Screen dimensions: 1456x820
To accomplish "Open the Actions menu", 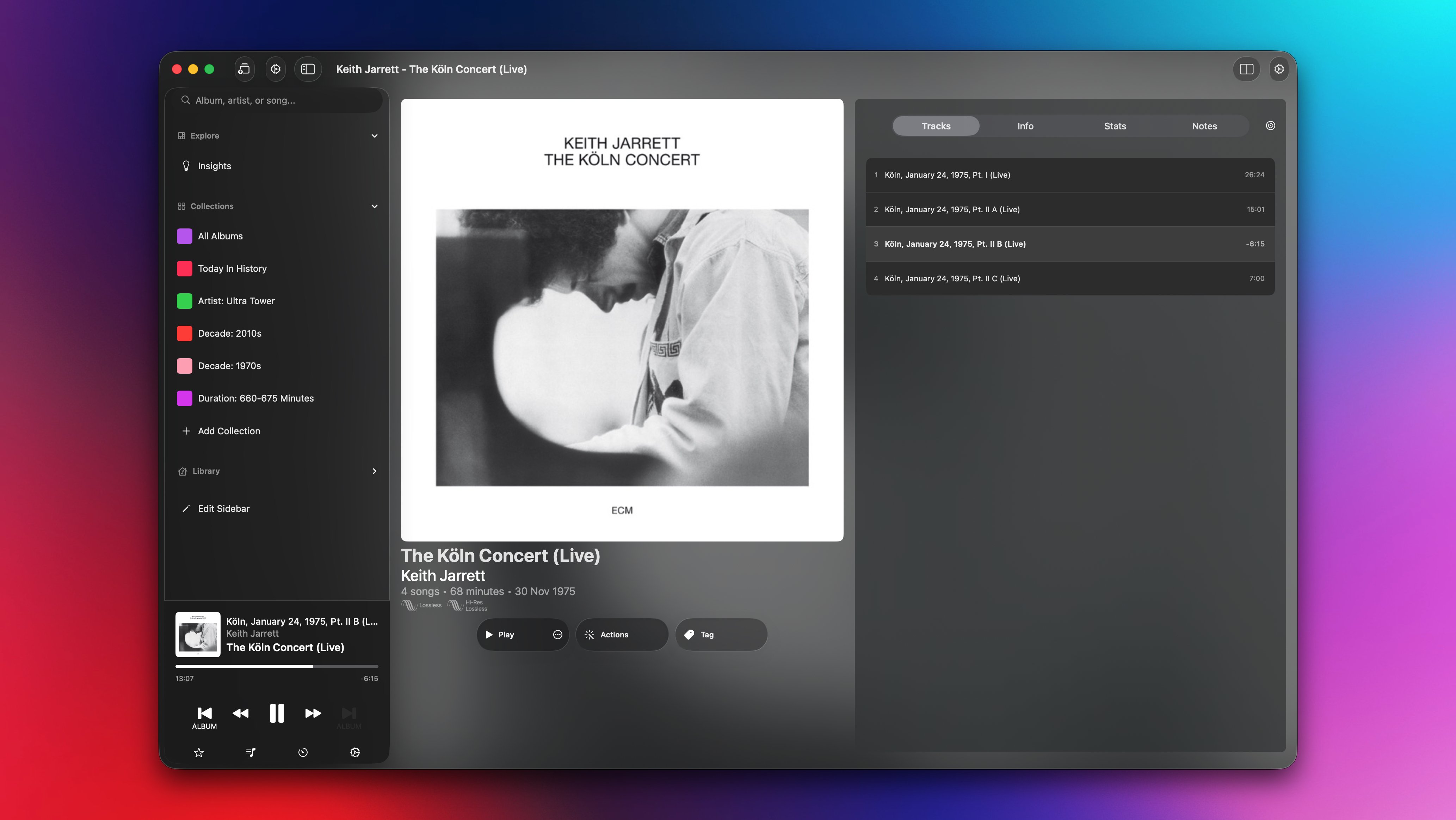I will (621, 634).
